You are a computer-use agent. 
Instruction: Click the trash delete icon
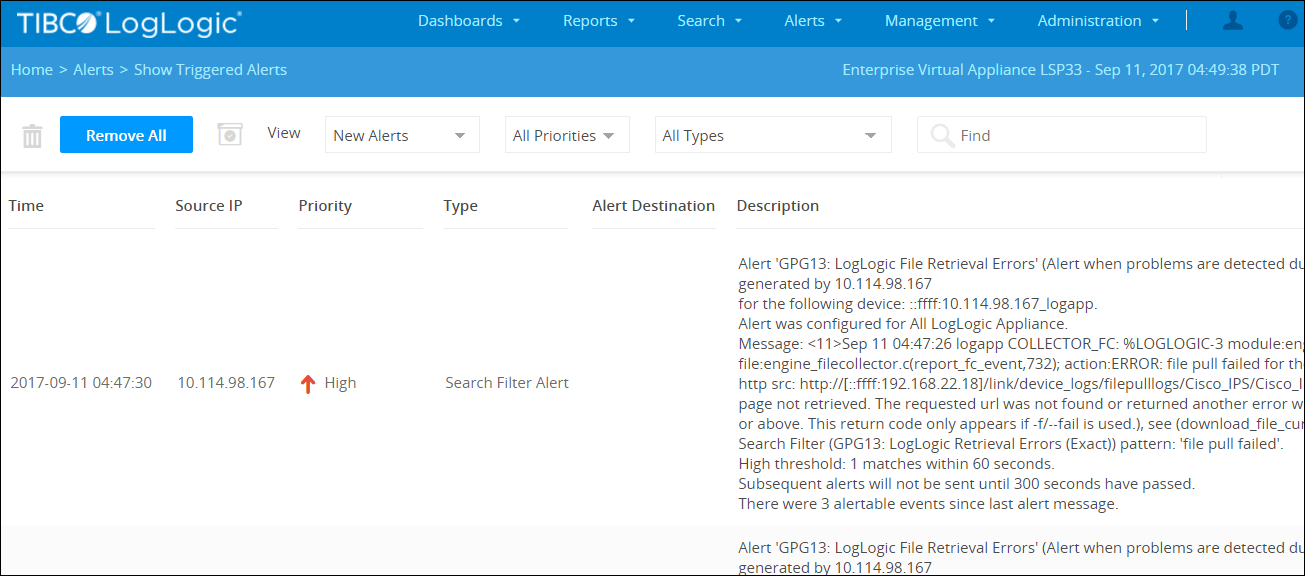click(33, 136)
